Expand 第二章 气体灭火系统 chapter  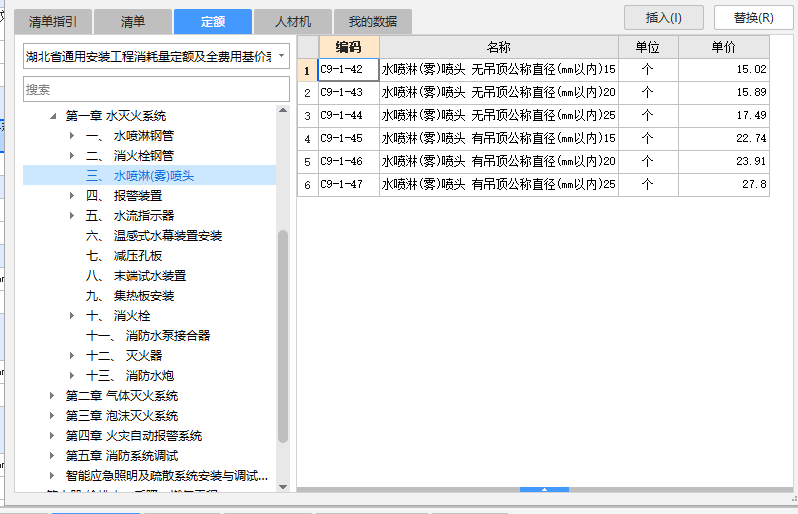tap(52, 395)
